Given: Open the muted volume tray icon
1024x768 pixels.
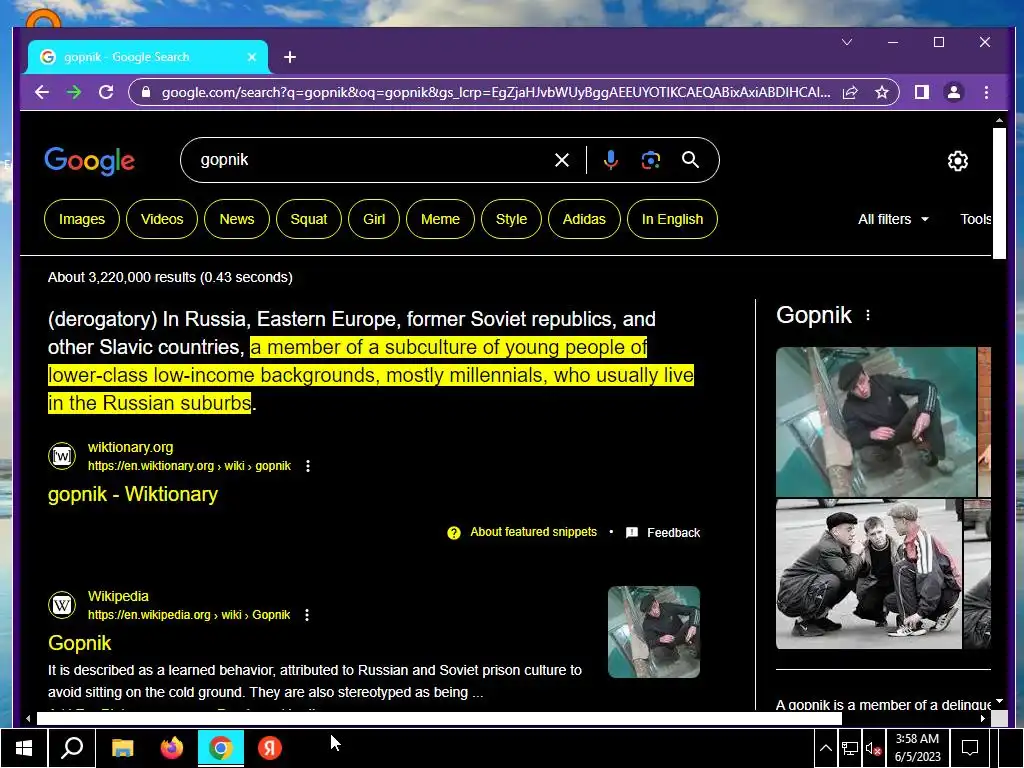Looking at the screenshot, I should point(873,748).
